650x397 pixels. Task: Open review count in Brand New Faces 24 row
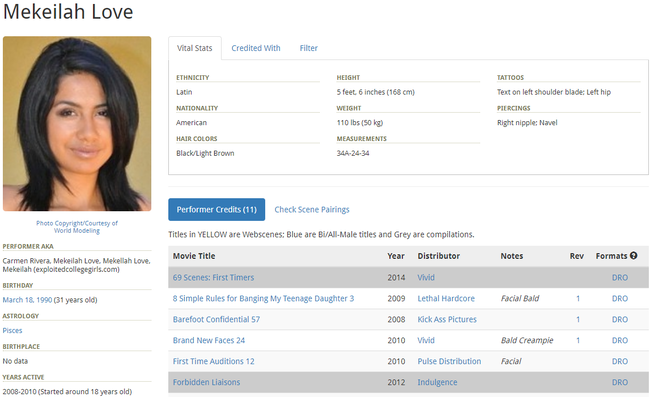click(x=578, y=340)
